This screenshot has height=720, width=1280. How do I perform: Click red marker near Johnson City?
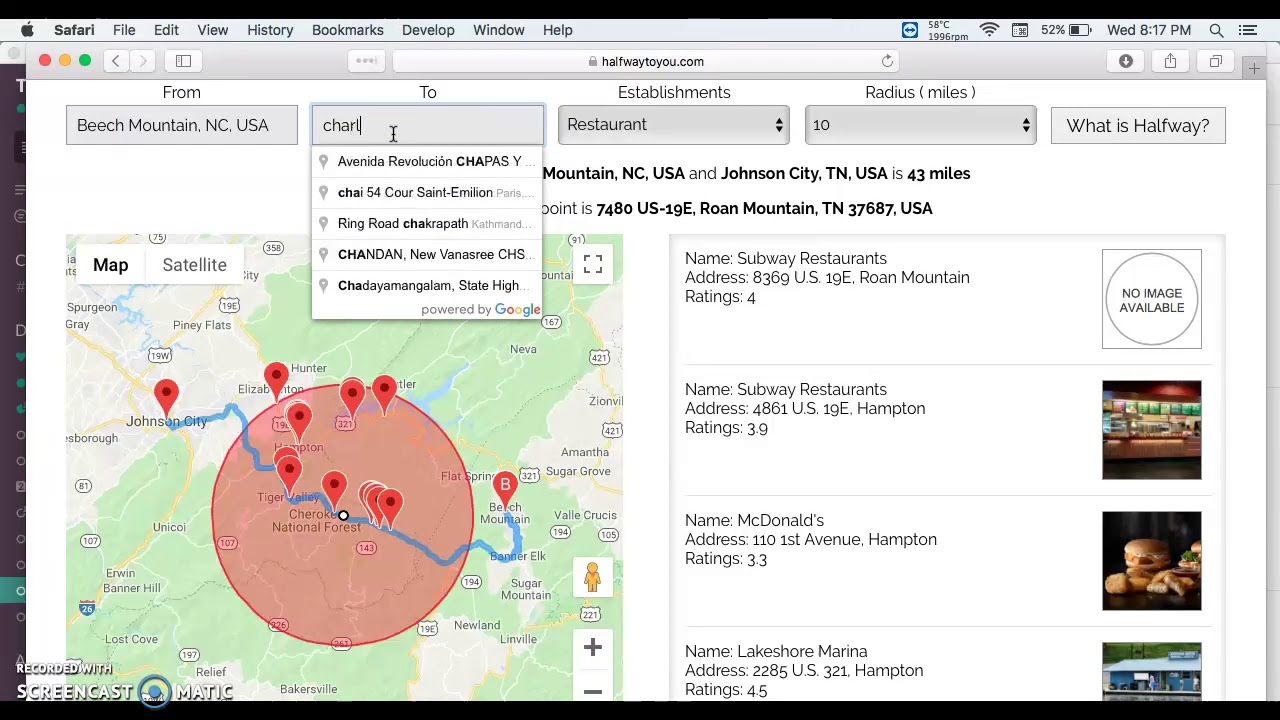166,395
